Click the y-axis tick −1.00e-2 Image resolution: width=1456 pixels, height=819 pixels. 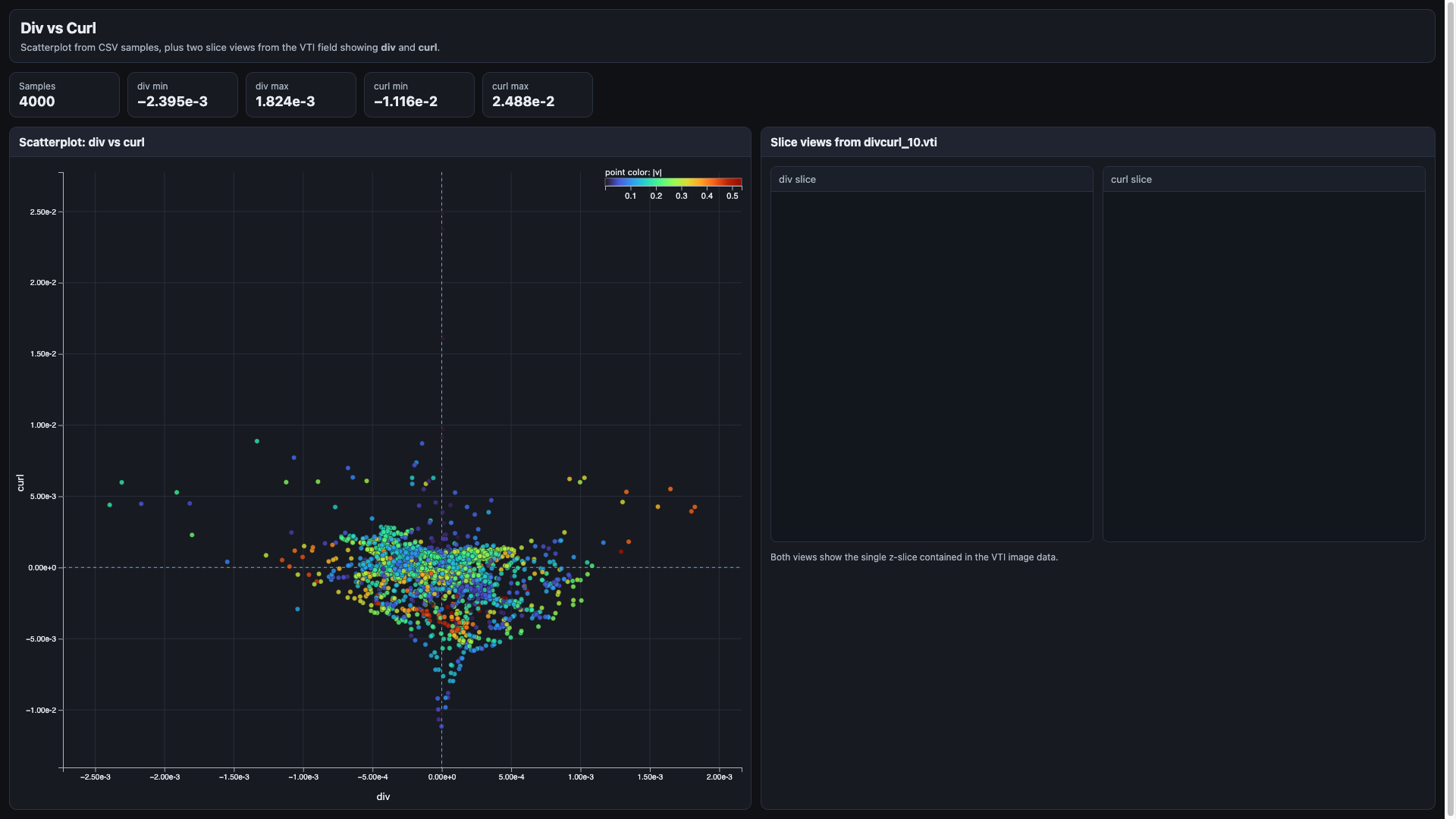point(41,711)
